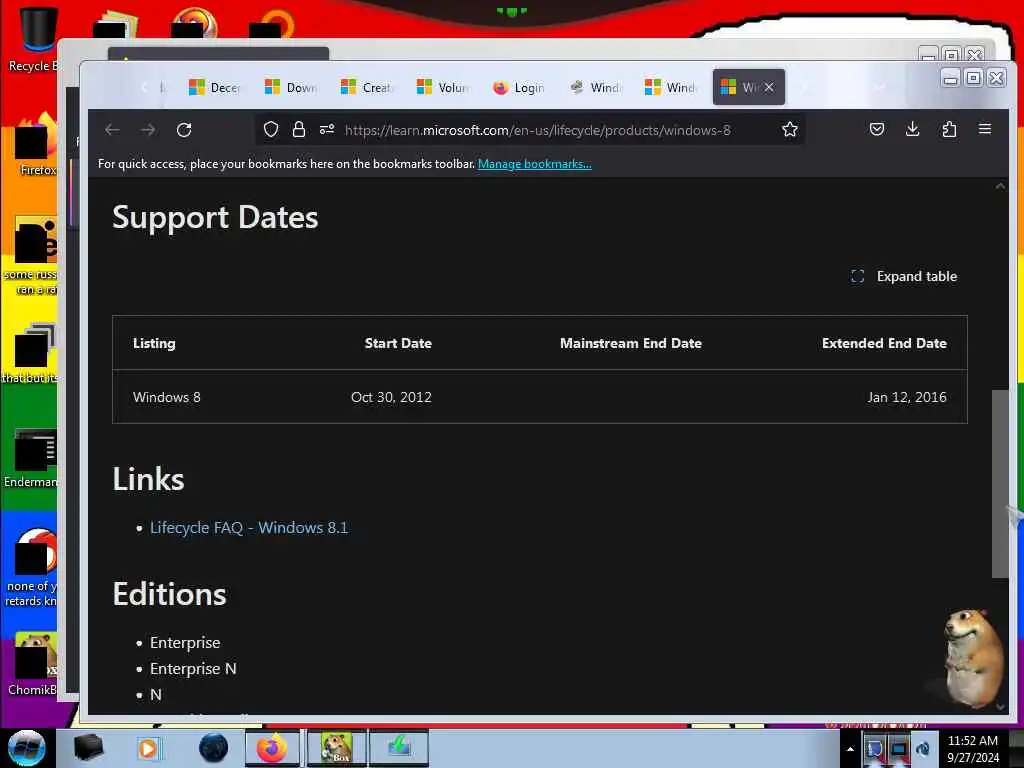Open the tracking protection shield icon
The width and height of the screenshot is (1024, 768).
pos(271,129)
